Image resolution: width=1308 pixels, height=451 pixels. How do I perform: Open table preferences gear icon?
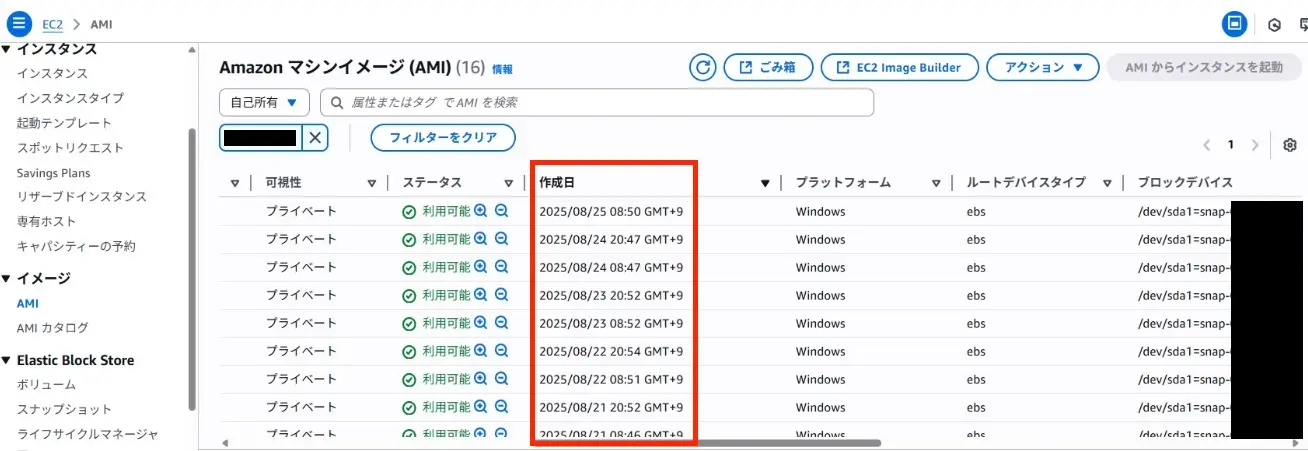coord(1290,145)
